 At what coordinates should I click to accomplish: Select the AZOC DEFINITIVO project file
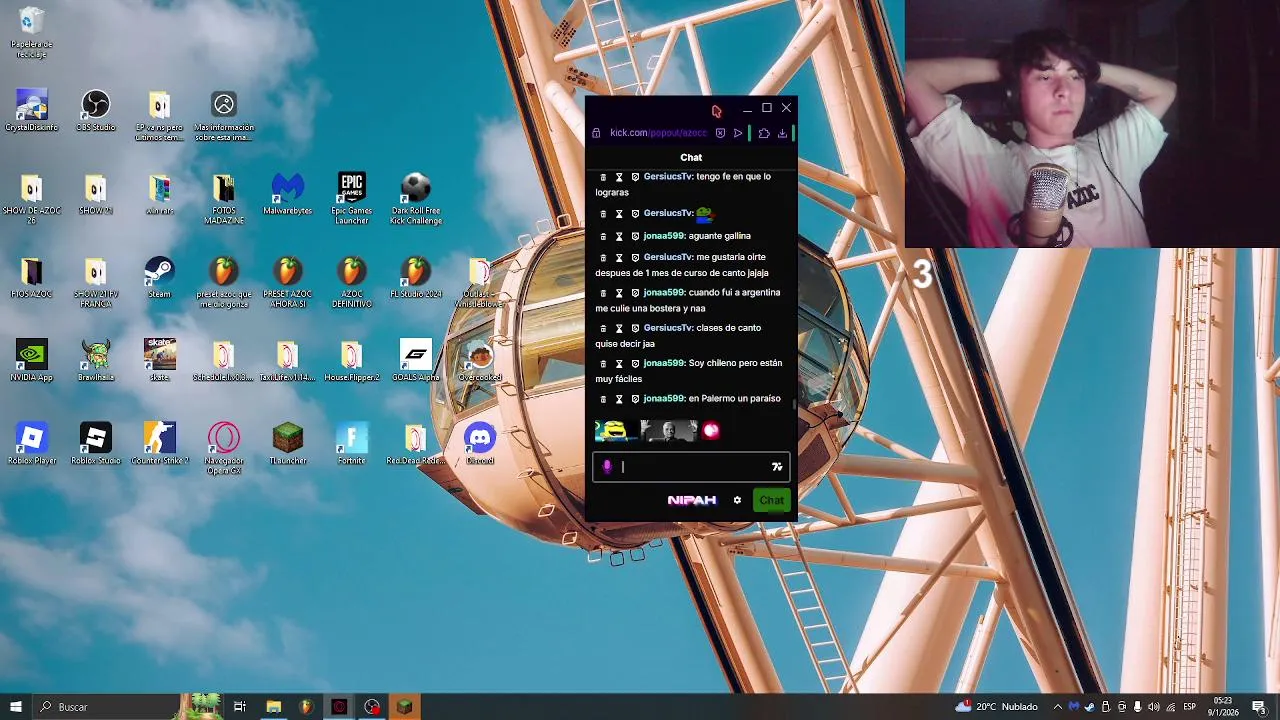[351, 282]
